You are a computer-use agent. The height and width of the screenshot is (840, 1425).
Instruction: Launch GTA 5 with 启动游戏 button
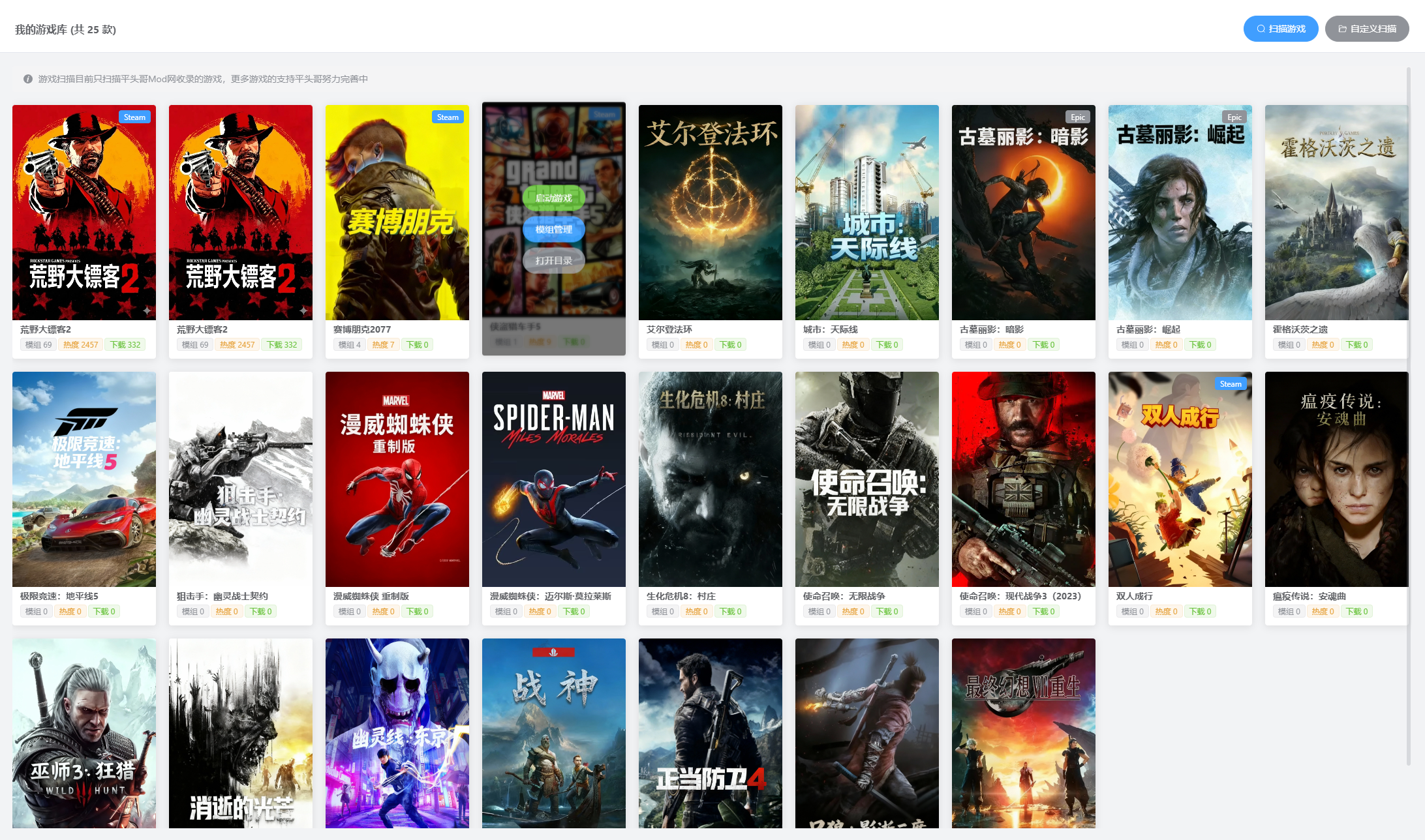pyautogui.click(x=553, y=198)
